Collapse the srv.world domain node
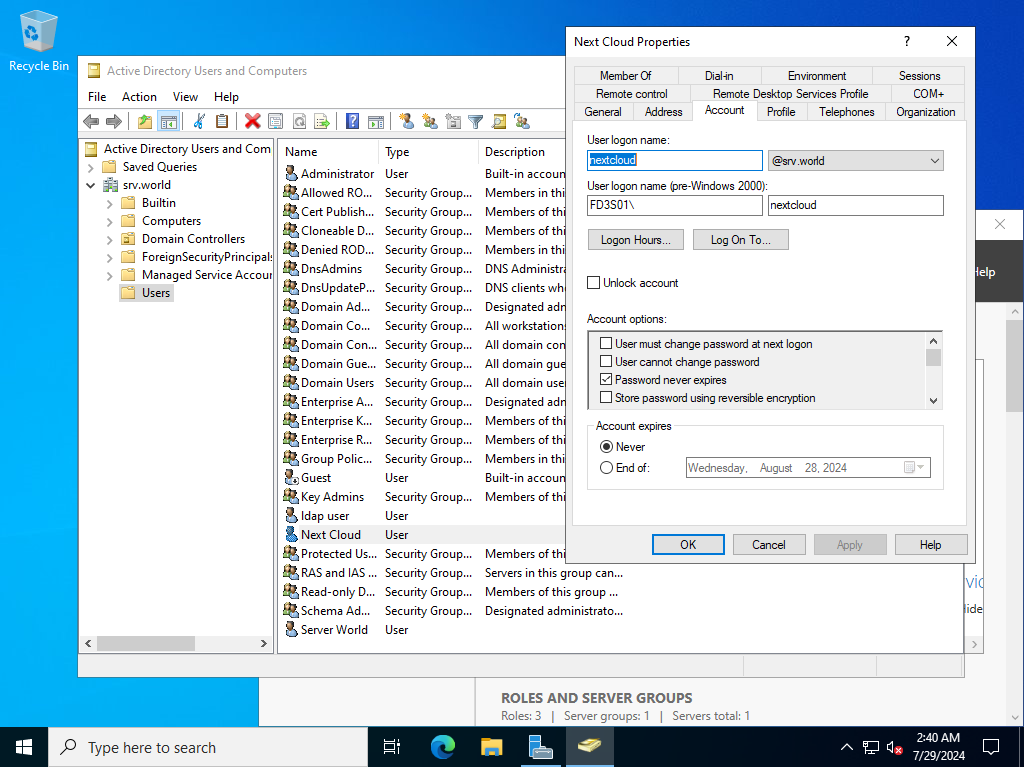The width and height of the screenshot is (1024, 767). (x=91, y=185)
